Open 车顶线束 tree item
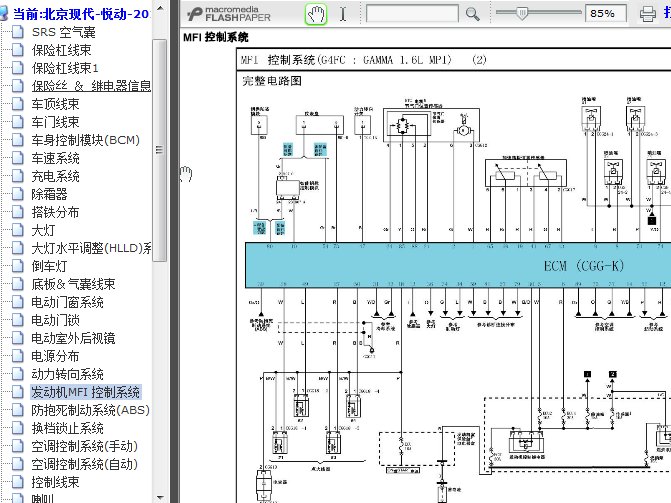Image resolution: width=671 pixels, height=503 pixels. pyautogui.click(x=55, y=104)
